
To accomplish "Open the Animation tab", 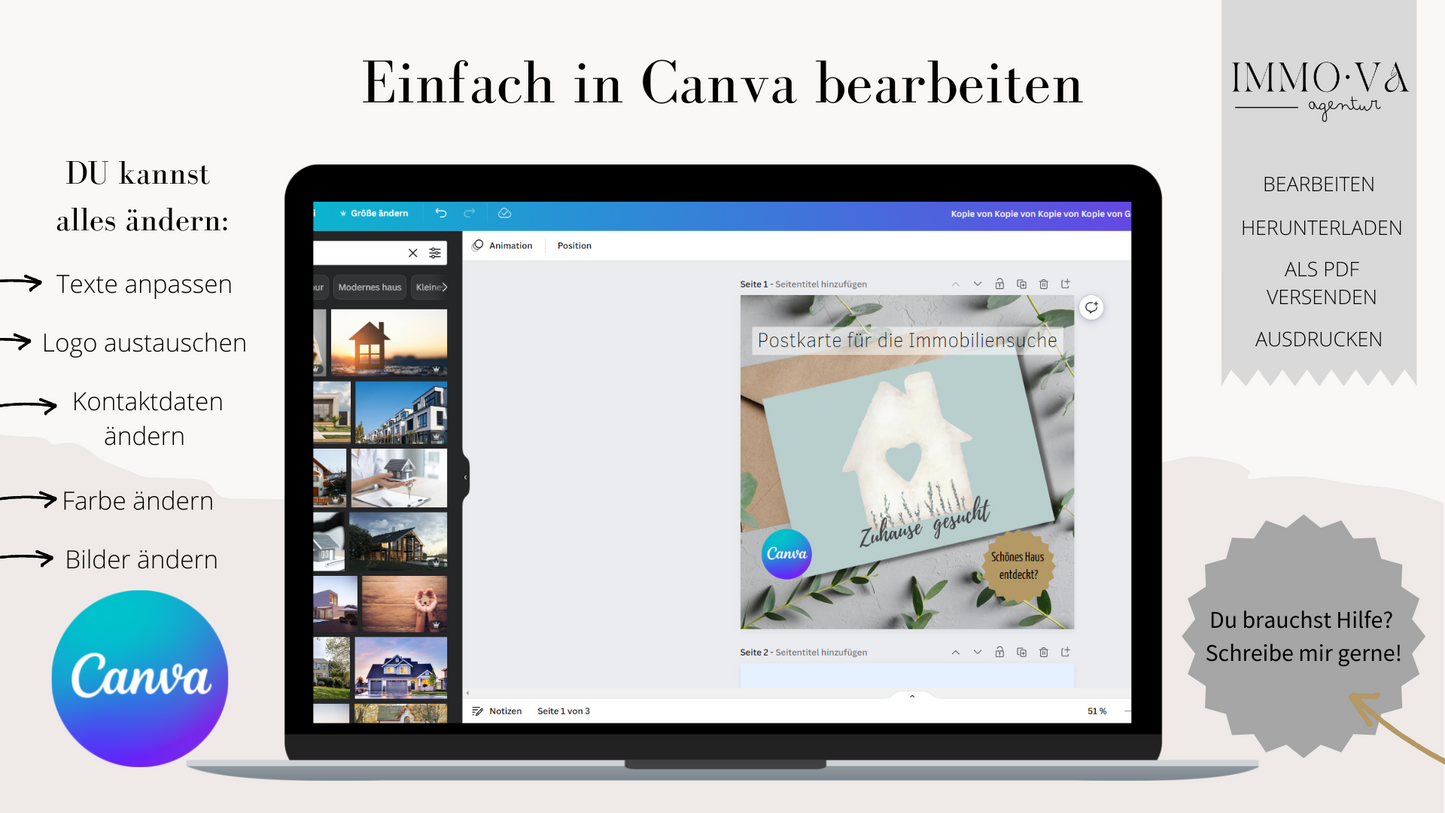I will click(503, 245).
